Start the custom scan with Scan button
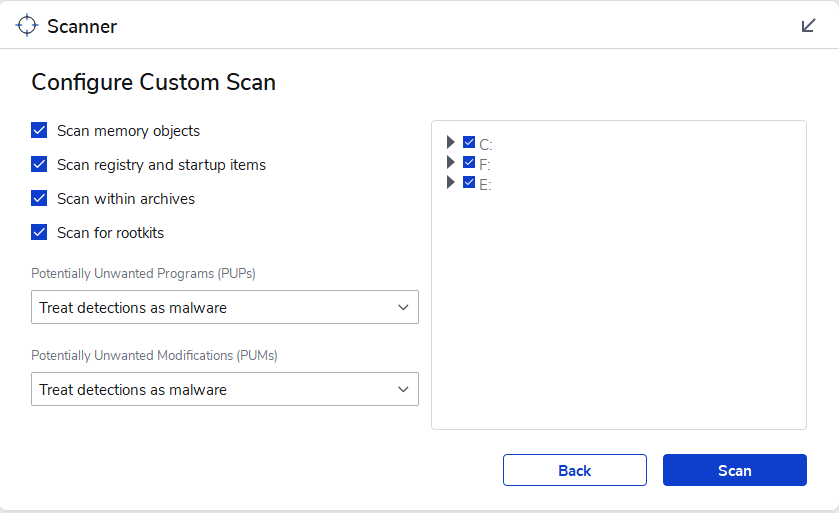Viewport: 839px width, 513px height. pyautogui.click(x=735, y=471)
